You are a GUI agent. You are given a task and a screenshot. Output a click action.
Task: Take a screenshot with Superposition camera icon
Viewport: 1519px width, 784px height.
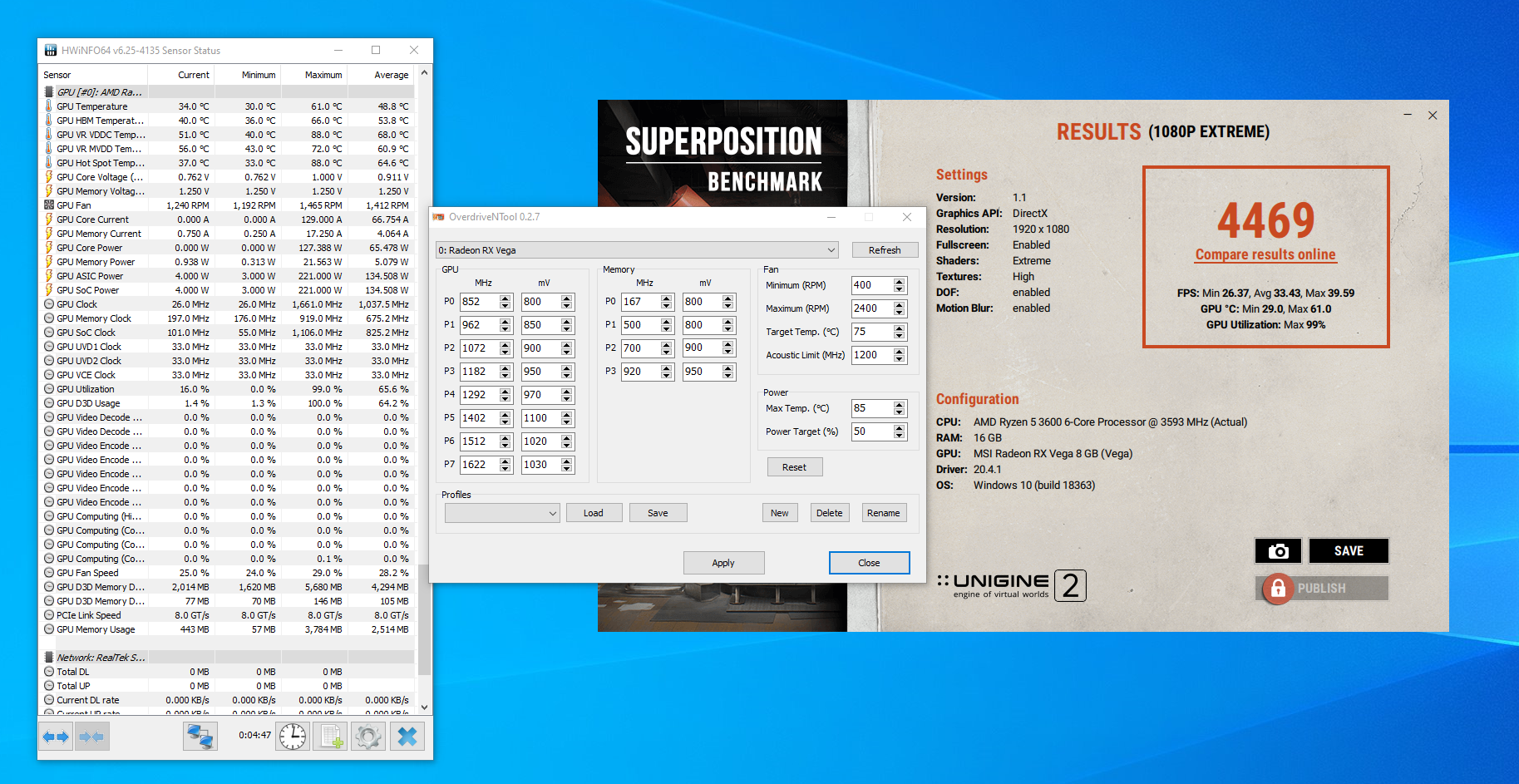point(1279,551)
